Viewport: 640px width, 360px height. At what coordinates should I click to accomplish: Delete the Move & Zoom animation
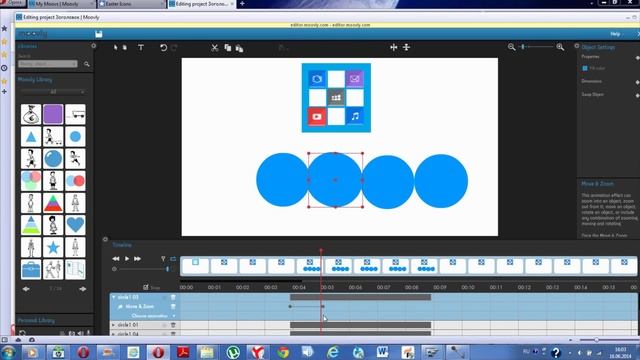click(173, 307)
